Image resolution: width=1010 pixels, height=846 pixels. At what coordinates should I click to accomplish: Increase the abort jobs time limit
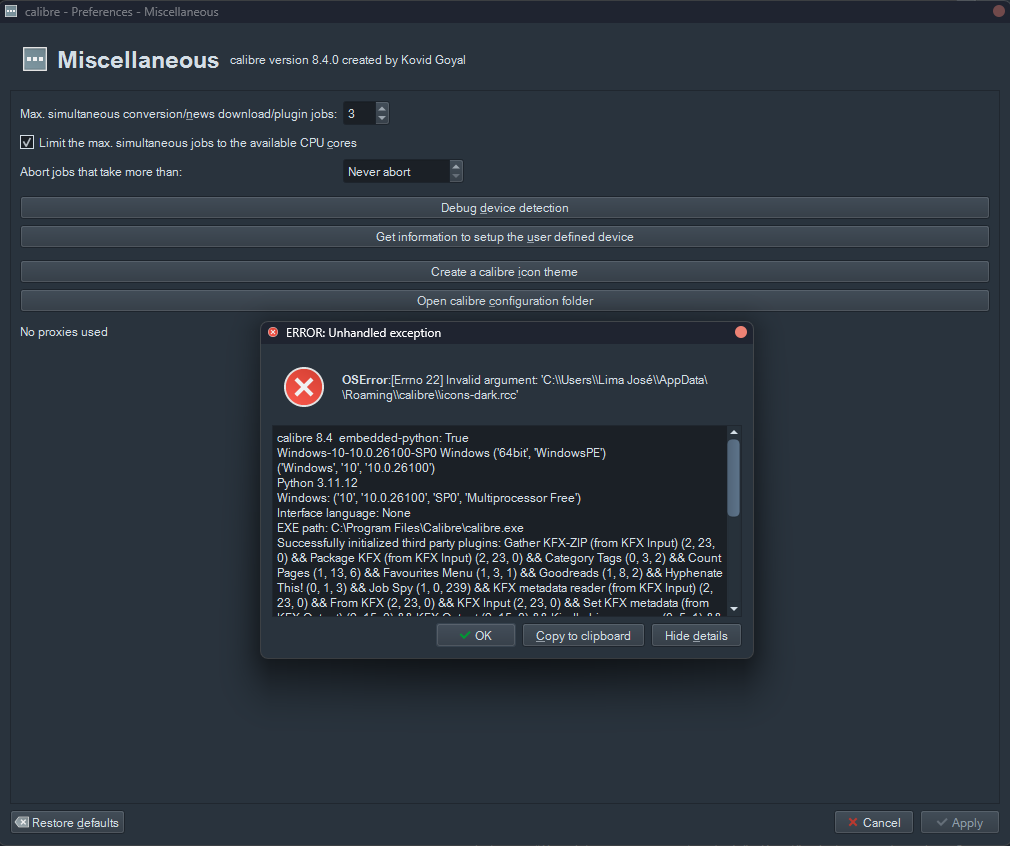pos(456,166)
